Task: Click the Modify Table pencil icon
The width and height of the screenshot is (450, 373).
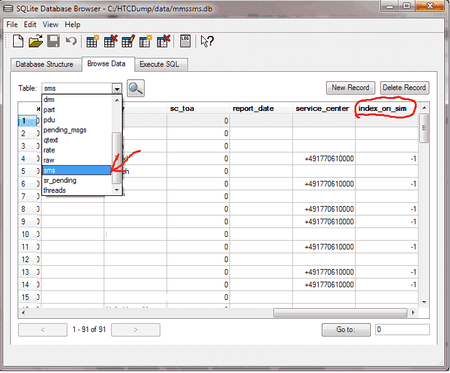Action: click(128, 41)
